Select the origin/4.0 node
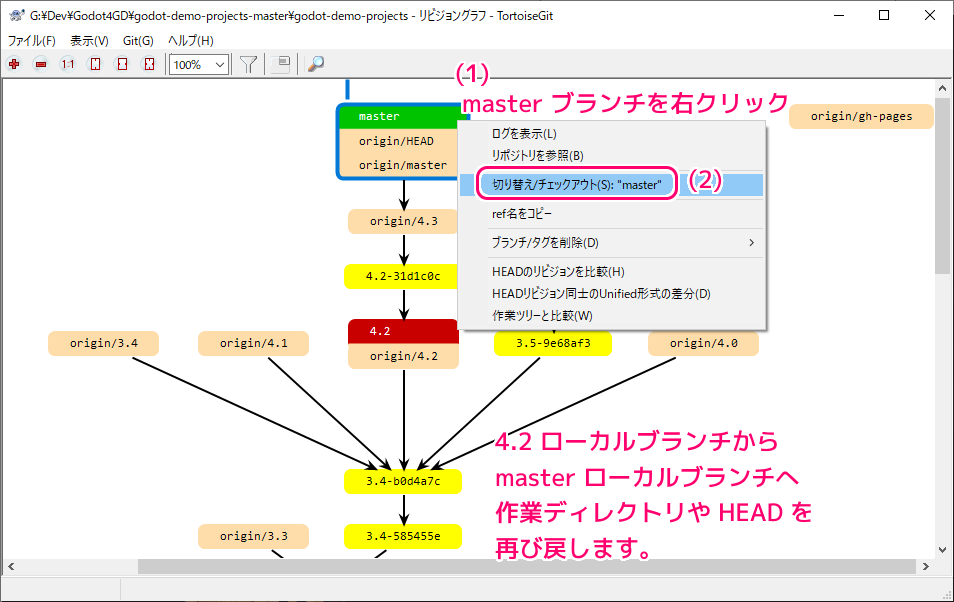 (703, 343)
